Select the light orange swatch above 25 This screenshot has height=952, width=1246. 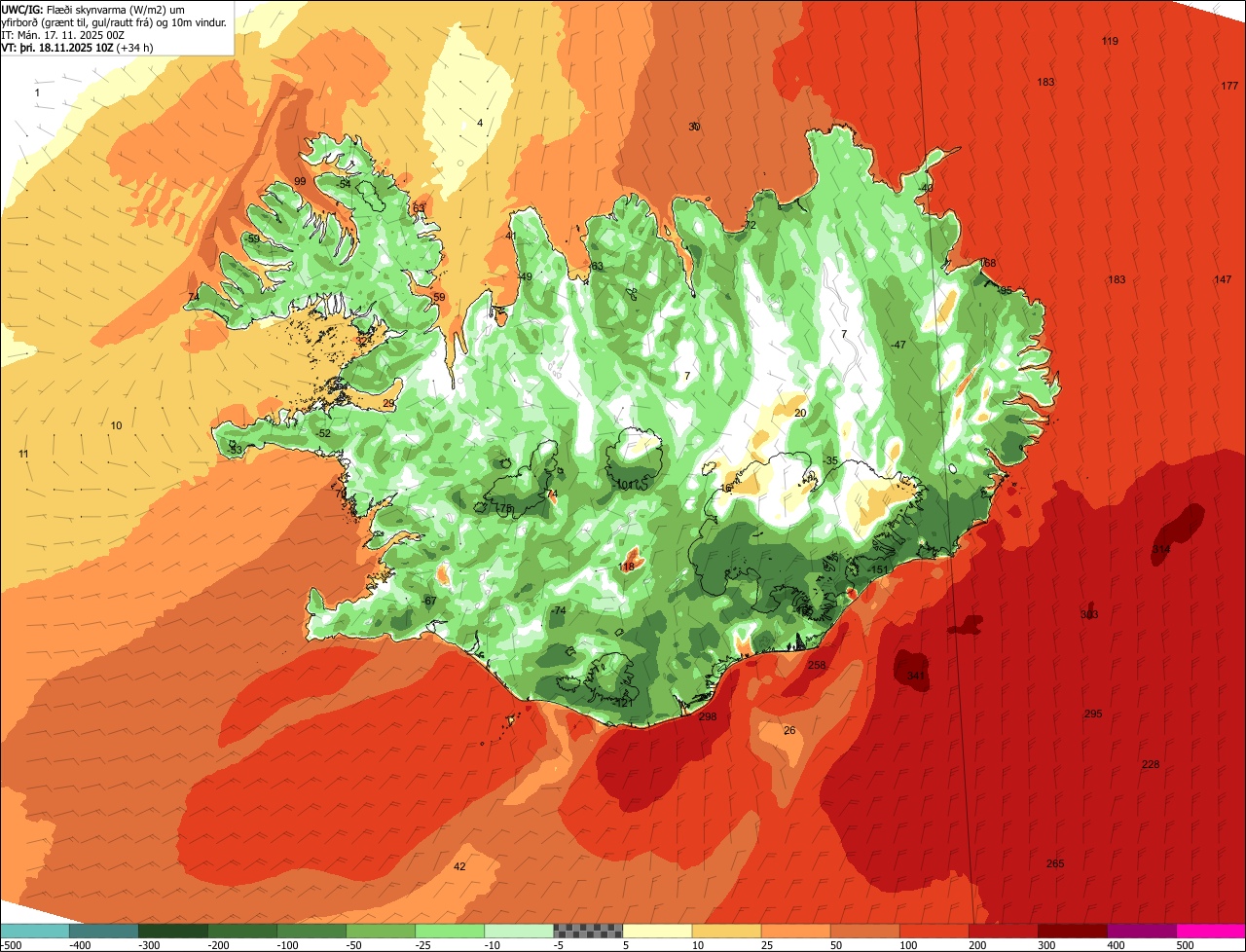(x=795, y=931)
